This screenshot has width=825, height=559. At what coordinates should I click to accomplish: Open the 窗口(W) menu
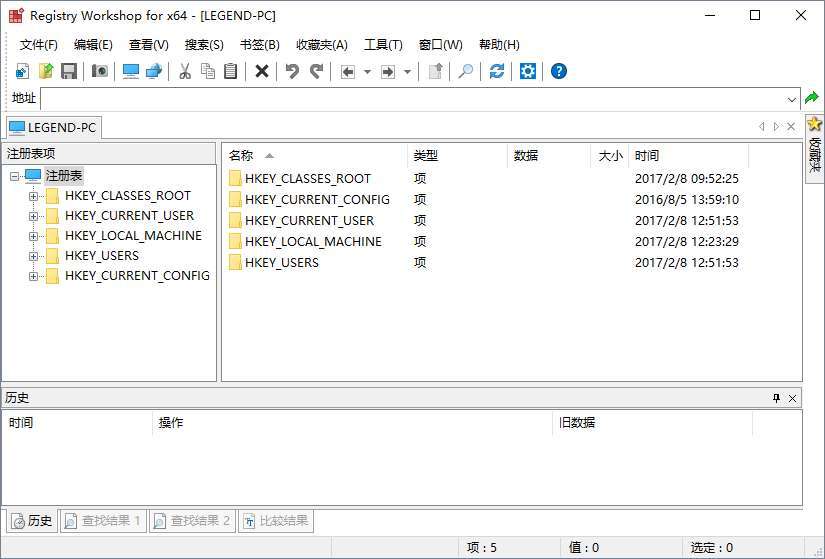click(440, 45)
